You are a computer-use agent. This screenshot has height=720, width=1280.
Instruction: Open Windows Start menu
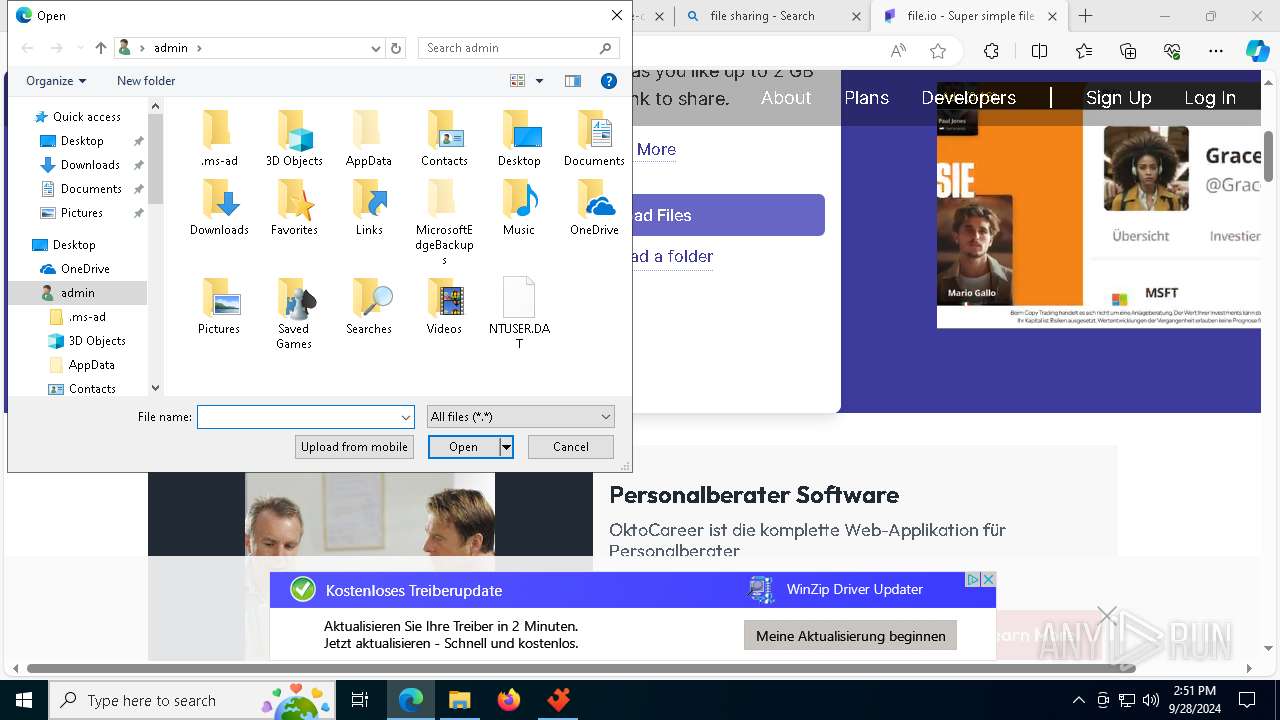click(24, 700)
